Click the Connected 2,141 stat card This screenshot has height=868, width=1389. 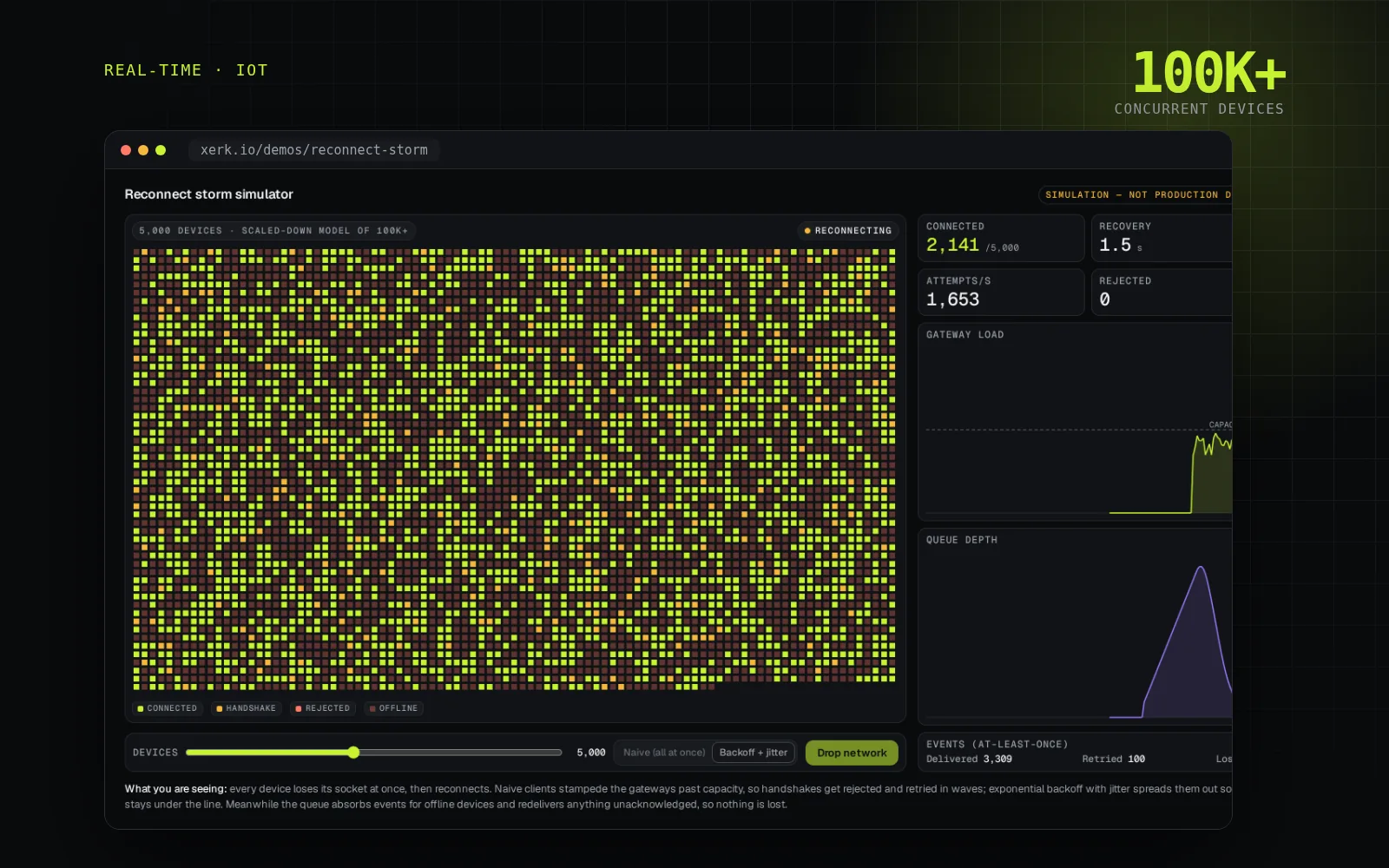click(x=1001, y=238)
